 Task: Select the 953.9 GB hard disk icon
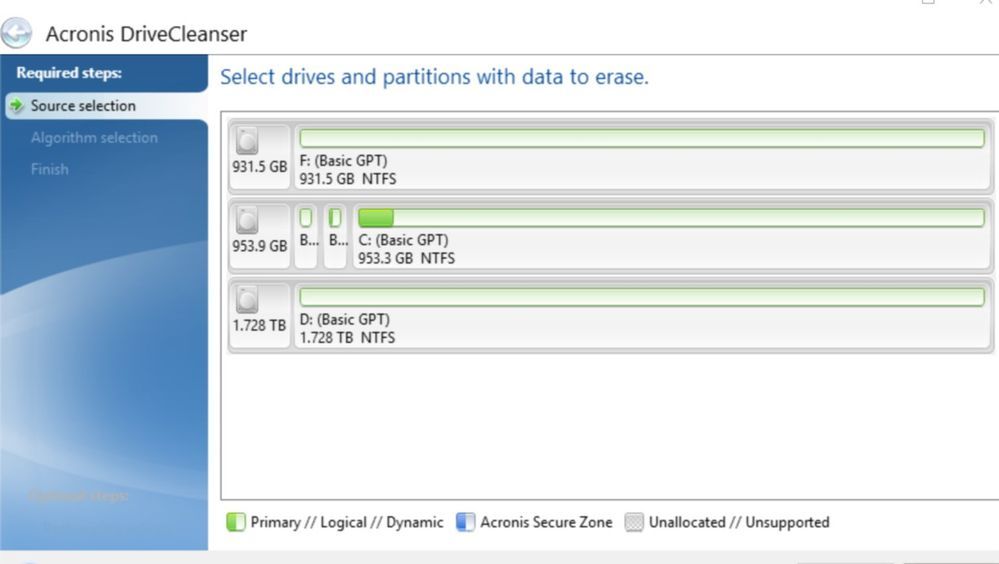coord(247,221)
